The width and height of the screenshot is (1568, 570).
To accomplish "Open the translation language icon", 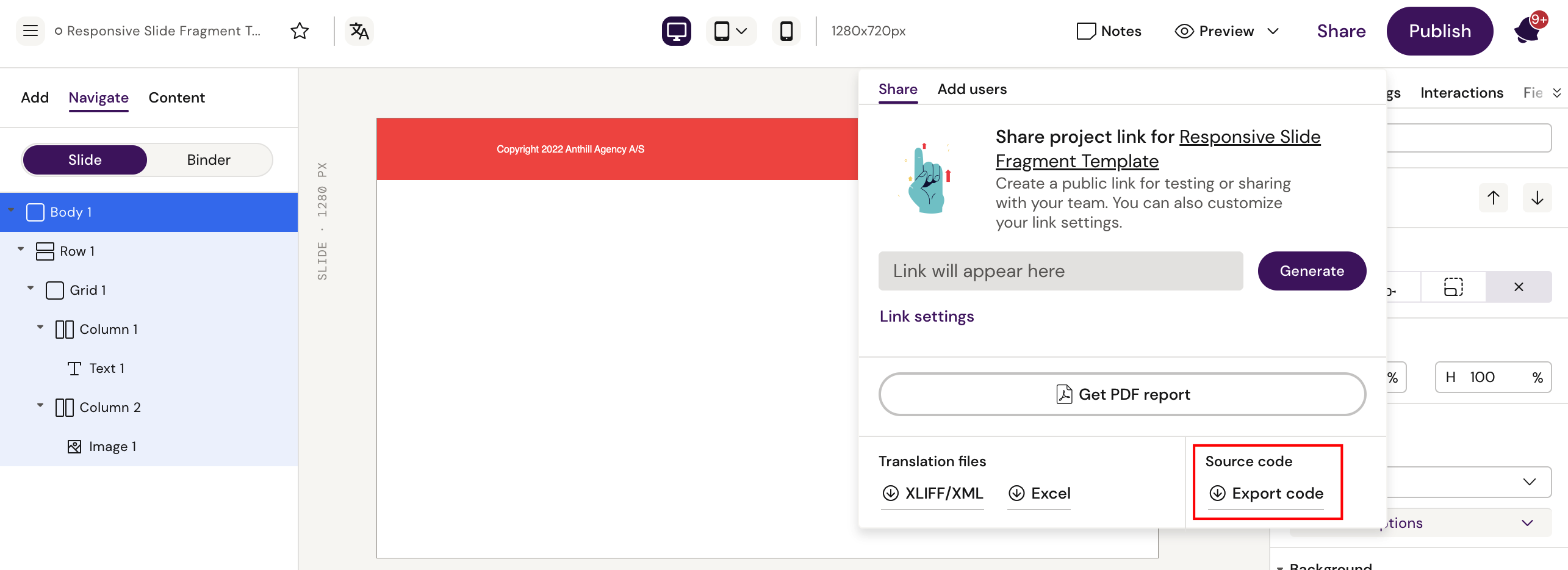I will 359,31.
